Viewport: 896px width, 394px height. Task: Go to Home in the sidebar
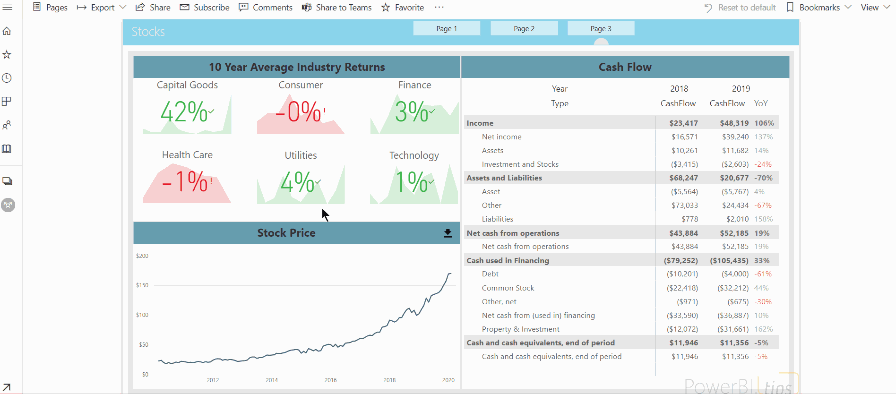[7, 31]
